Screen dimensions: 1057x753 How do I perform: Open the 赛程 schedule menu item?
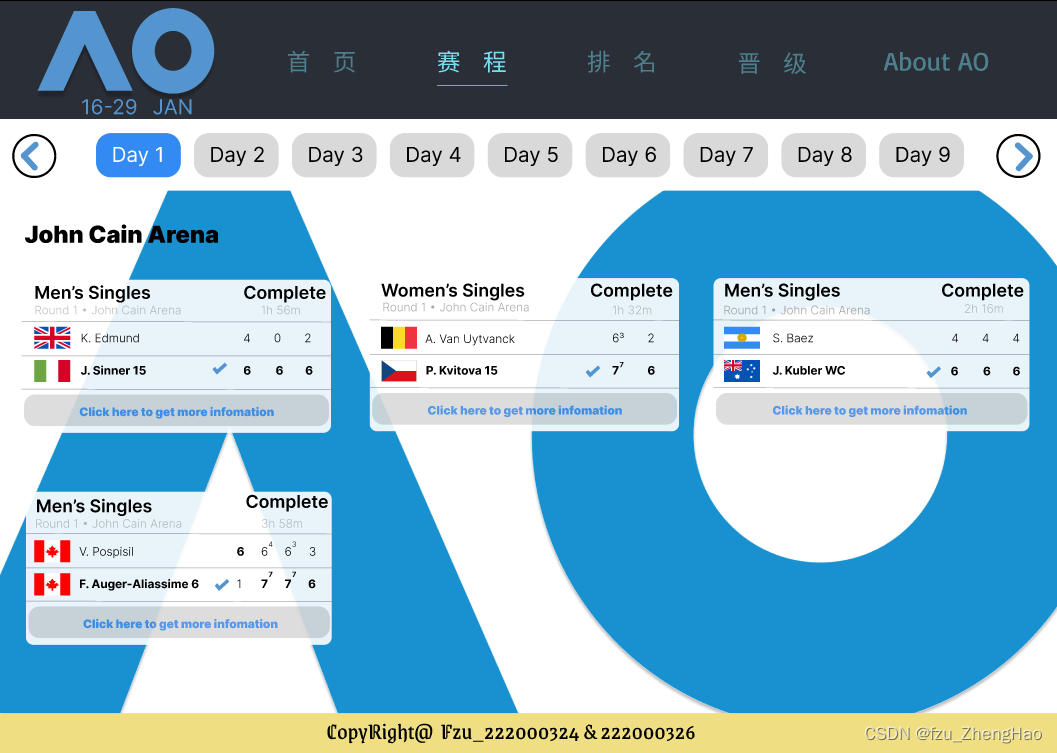point(472,62)
